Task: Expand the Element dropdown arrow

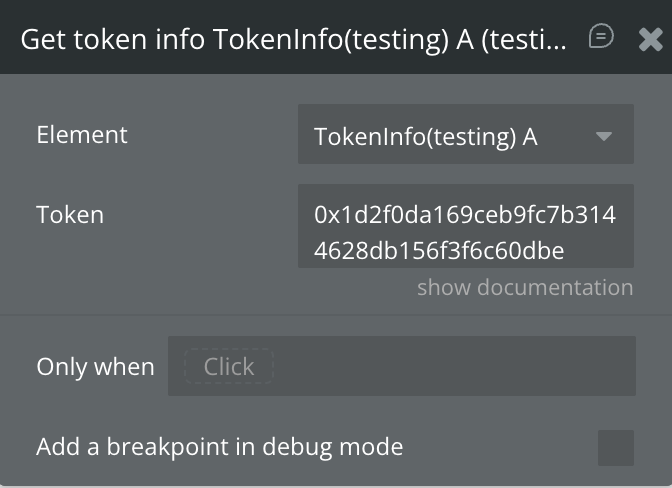Action: pyautogui.click(x=603, y=136)
